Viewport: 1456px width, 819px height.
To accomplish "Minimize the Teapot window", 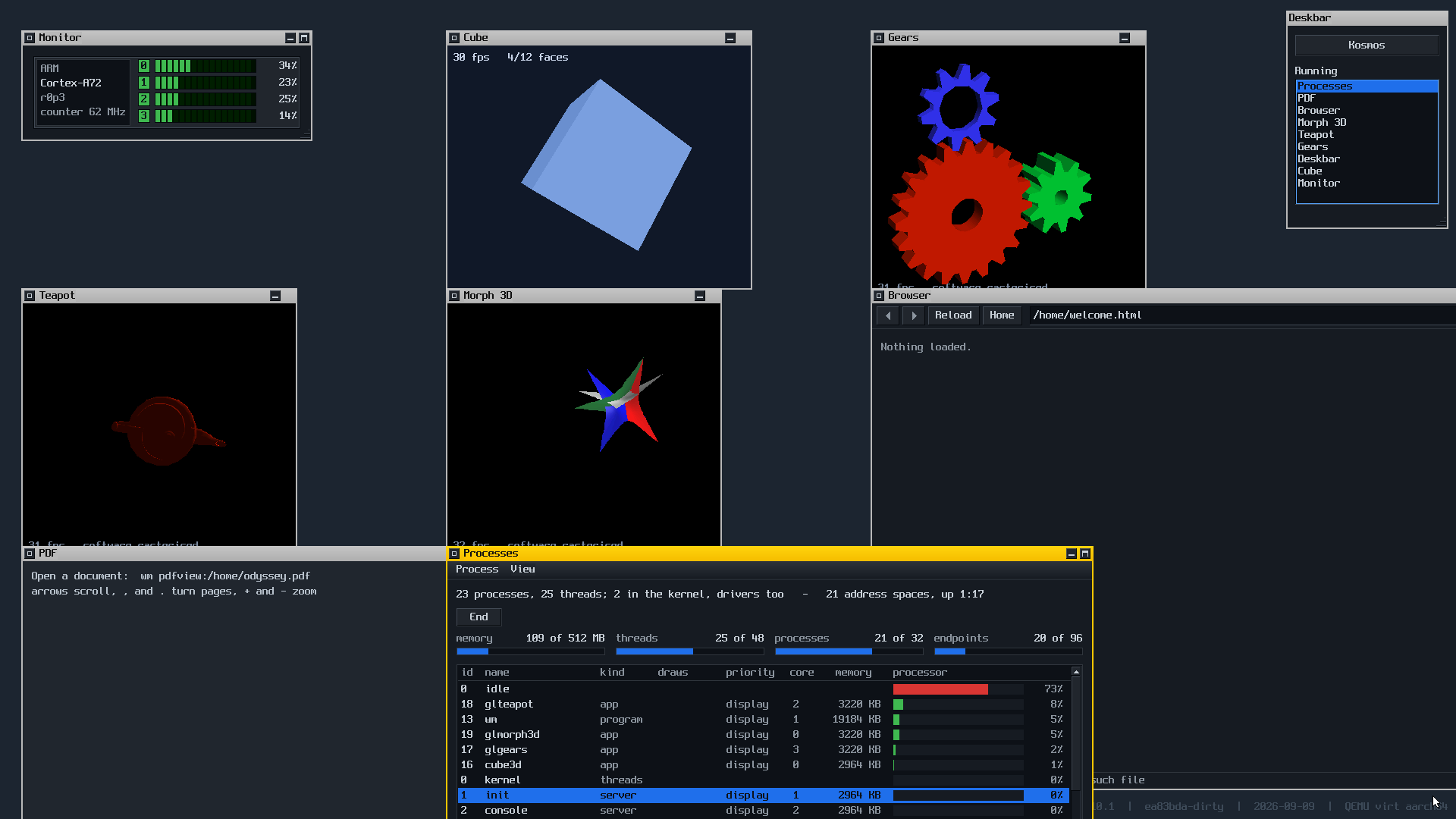I will [x=275, y=296].
